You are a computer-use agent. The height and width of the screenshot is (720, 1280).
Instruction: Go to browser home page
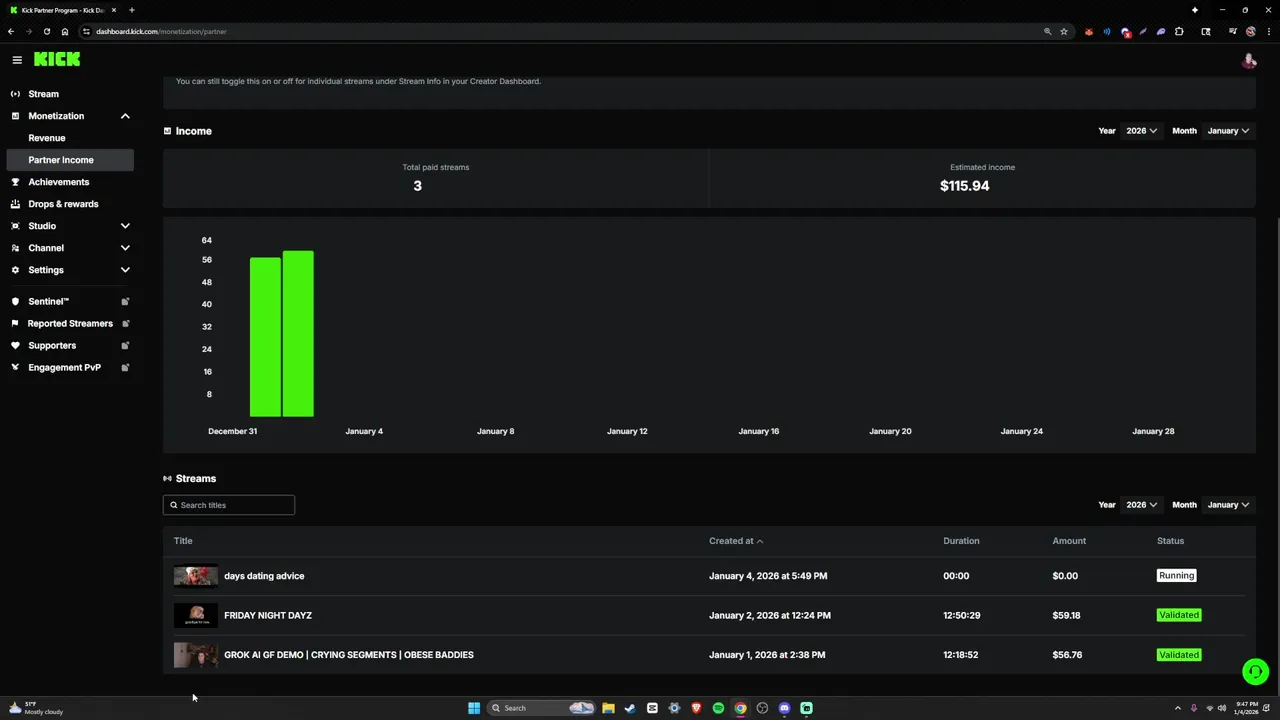click(x=65, y=31)
